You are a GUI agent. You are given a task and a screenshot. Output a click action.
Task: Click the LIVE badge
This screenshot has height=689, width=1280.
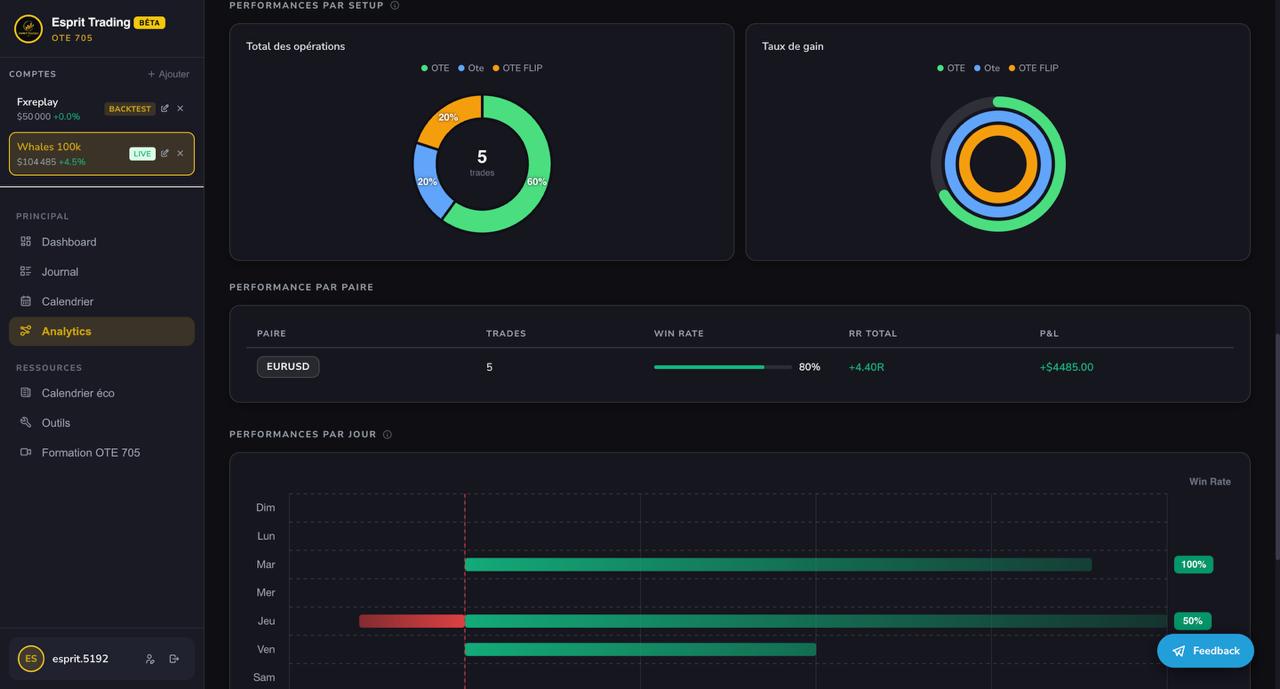[x=142, y=154]
